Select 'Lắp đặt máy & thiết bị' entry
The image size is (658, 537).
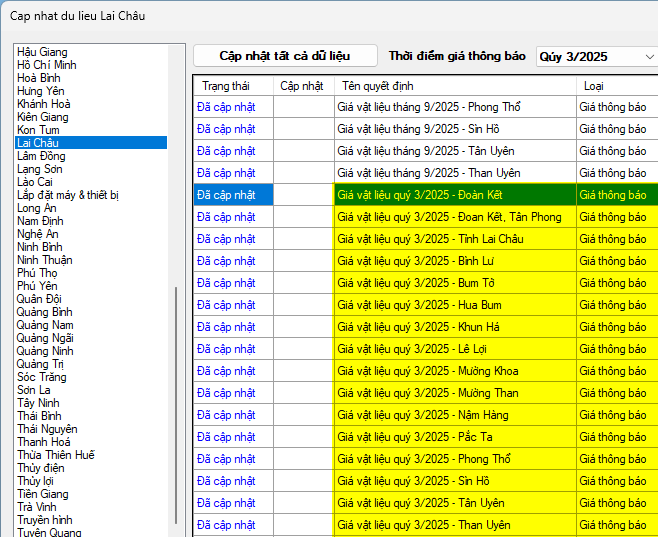coord(68,195)
